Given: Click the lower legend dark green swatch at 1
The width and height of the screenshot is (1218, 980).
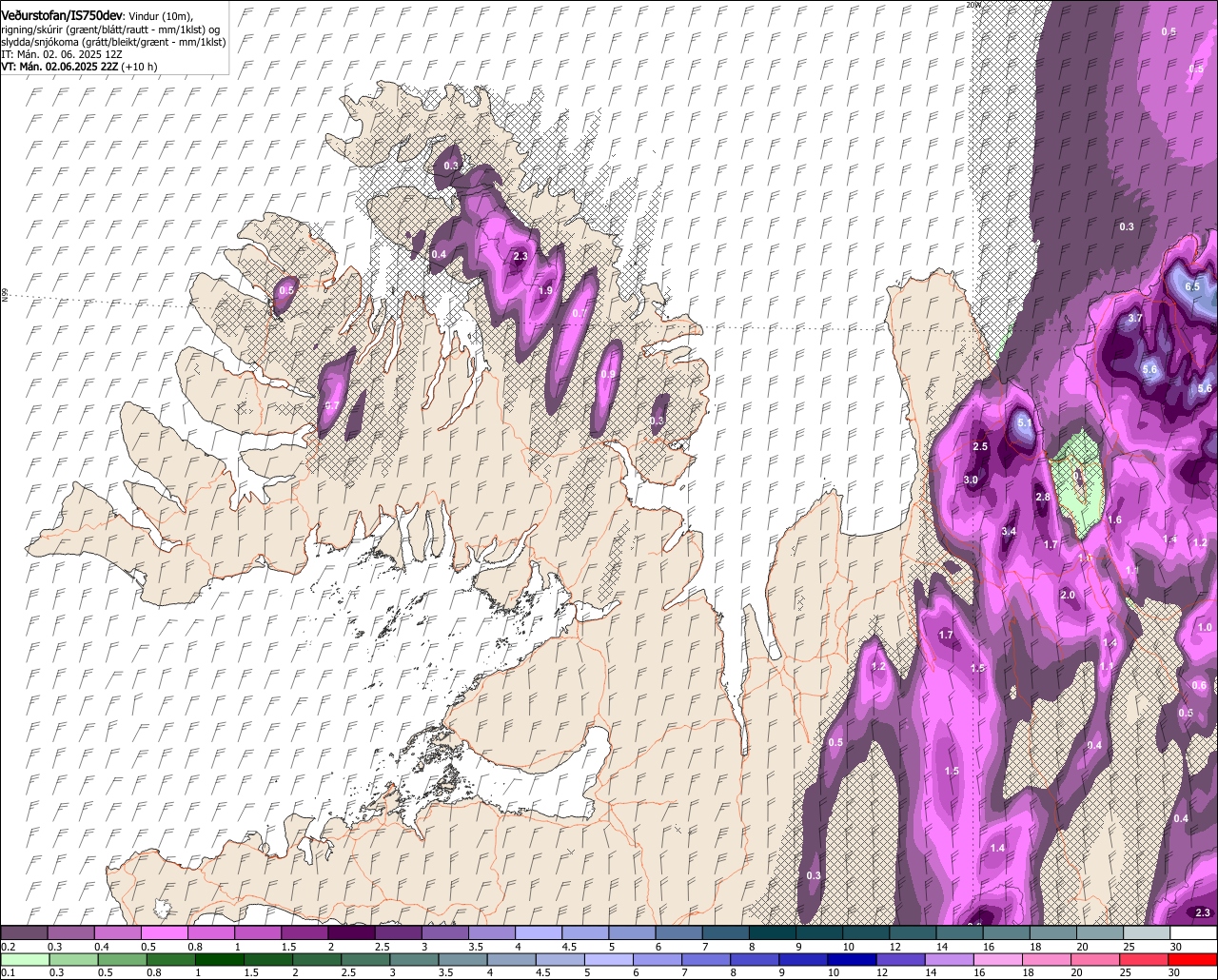Looking at the screenshot, I should coord(220,960).
